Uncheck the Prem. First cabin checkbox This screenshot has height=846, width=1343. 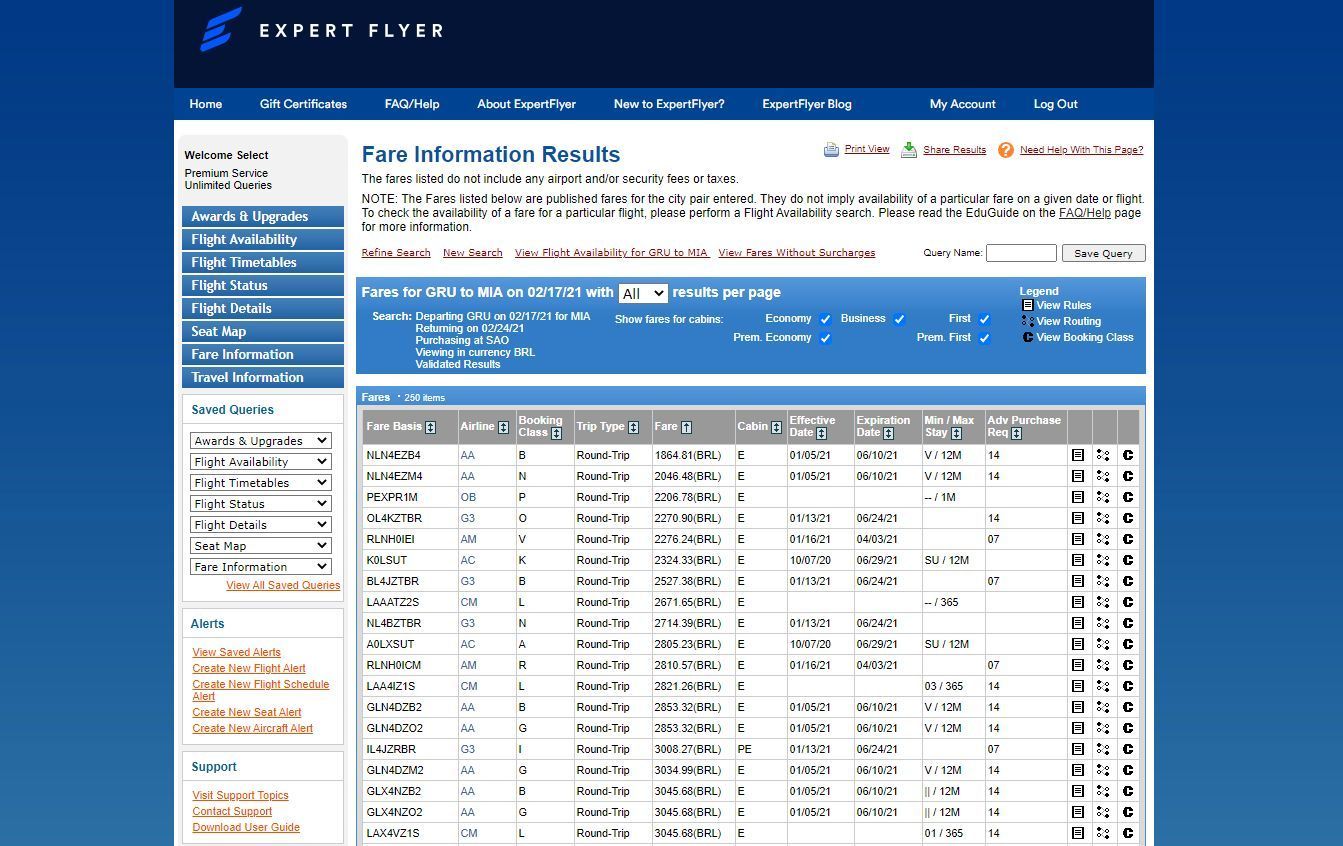pyautogui.click(x=984, y=338)
